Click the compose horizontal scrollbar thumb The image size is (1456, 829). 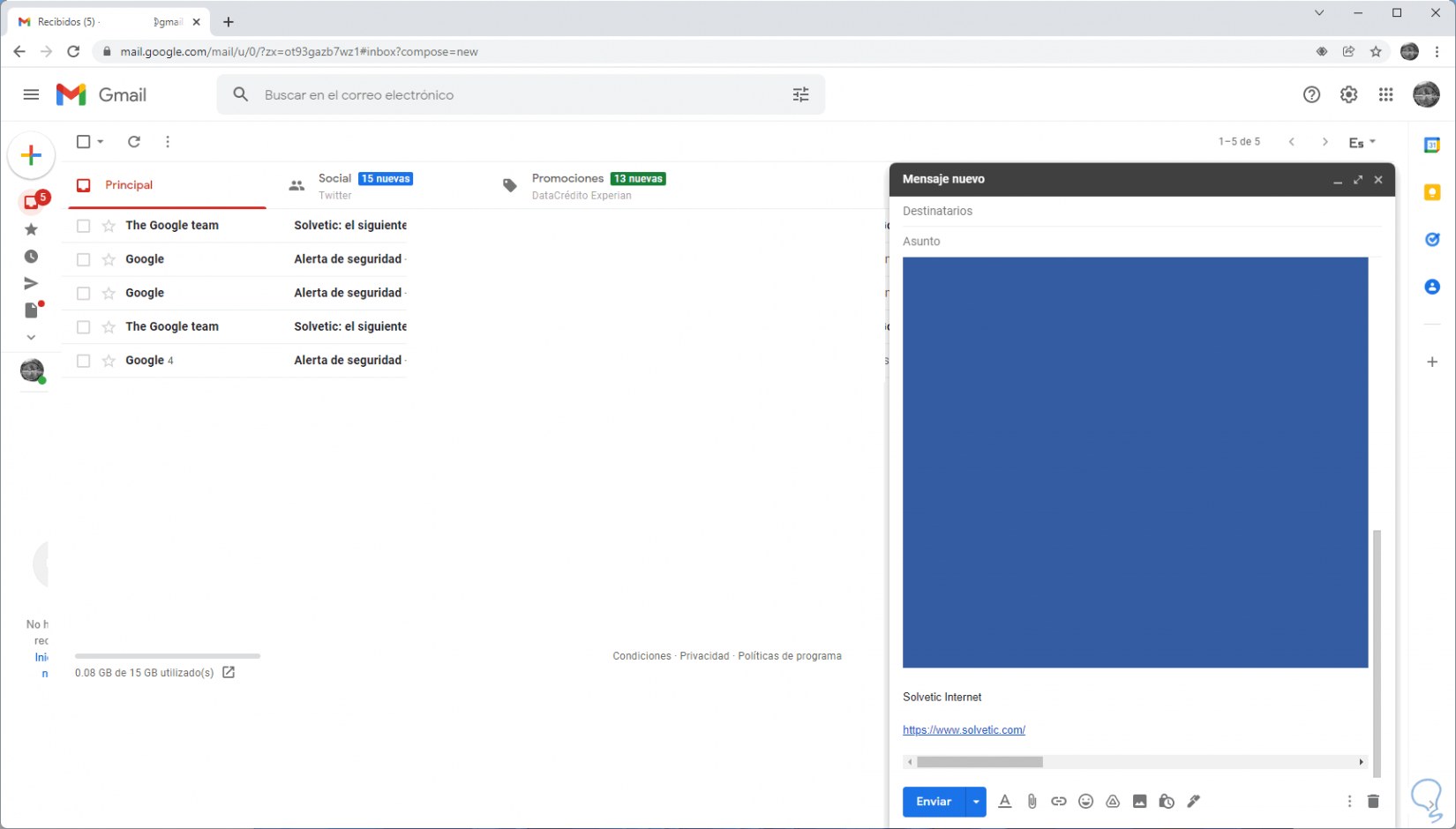979,762
